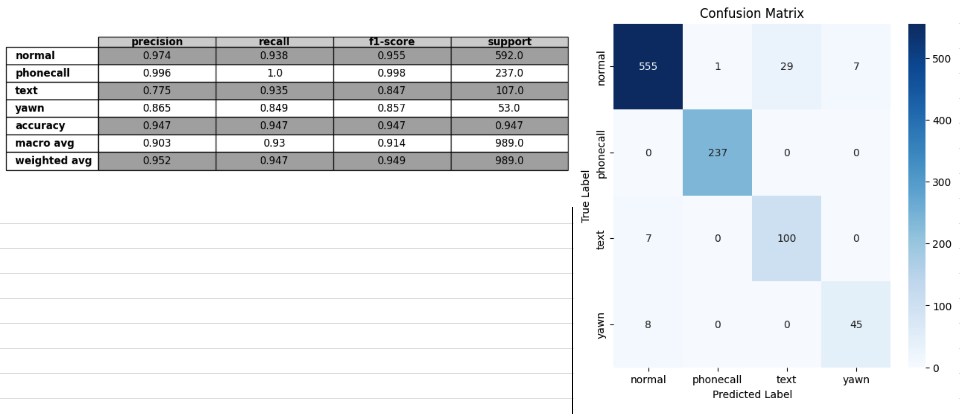Click the yawn precision value 0.865

coord(157,108)
